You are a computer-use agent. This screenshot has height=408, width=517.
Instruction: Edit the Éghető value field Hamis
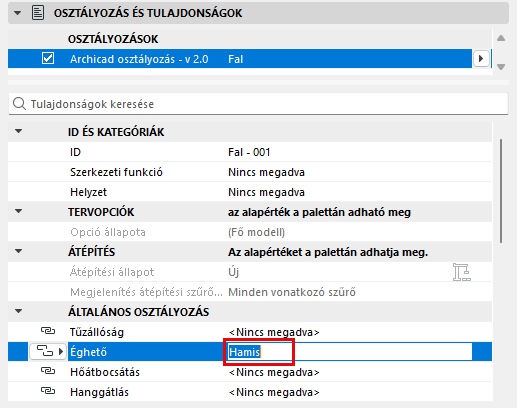tap(350, 352)
